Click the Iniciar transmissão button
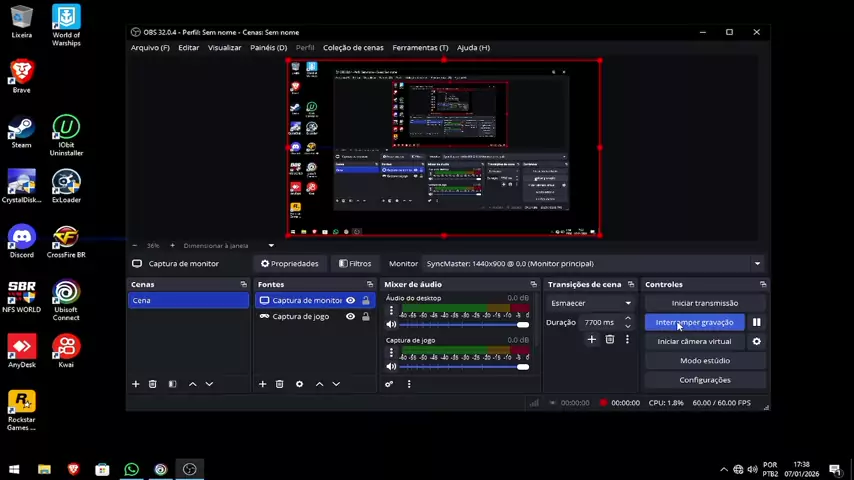Viewport: 854px width, 480px height. coord(704,303)
